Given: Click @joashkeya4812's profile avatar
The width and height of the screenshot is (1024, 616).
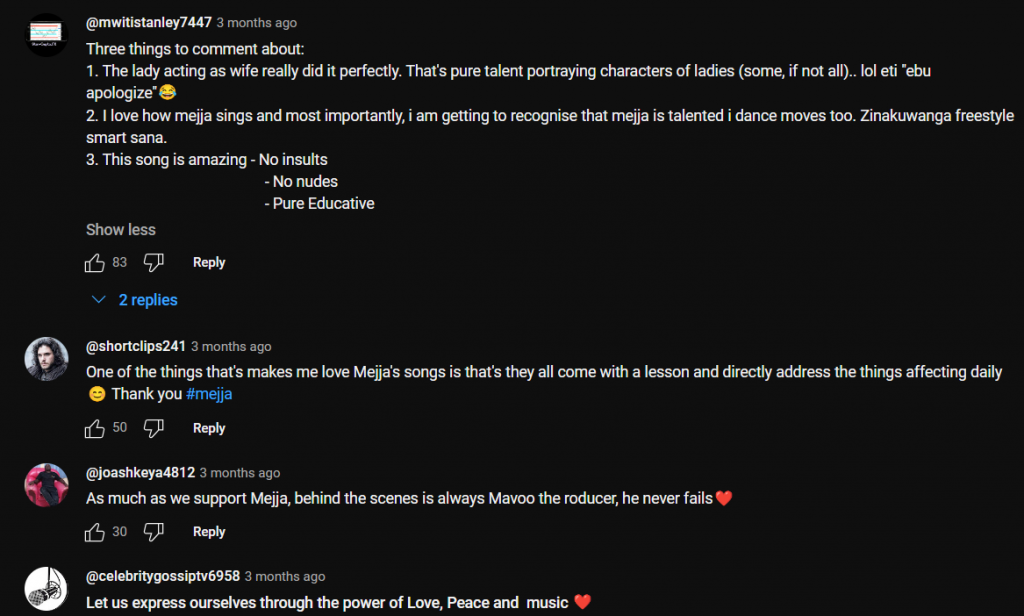Looking at the screenshot, I should coord(46,485).
